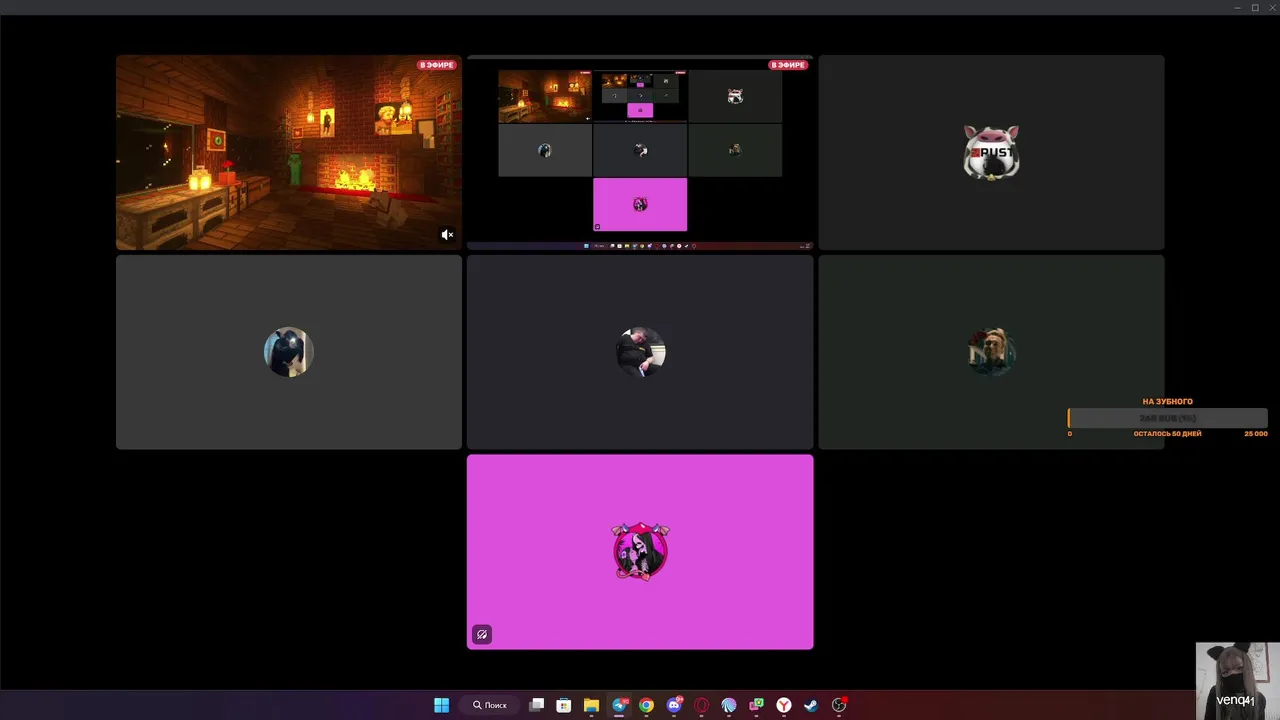Click the В ЭФИРЕ badge on screen-share tile

point(788,65)
